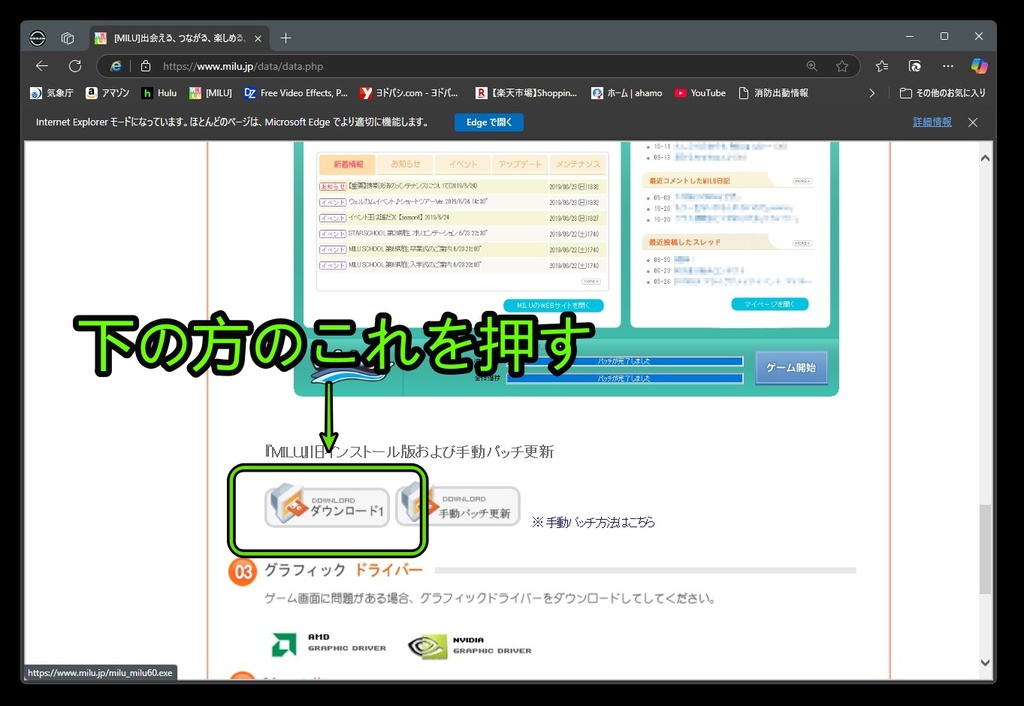
Task: Open the browser essentials icon
Action: (914, 66)
